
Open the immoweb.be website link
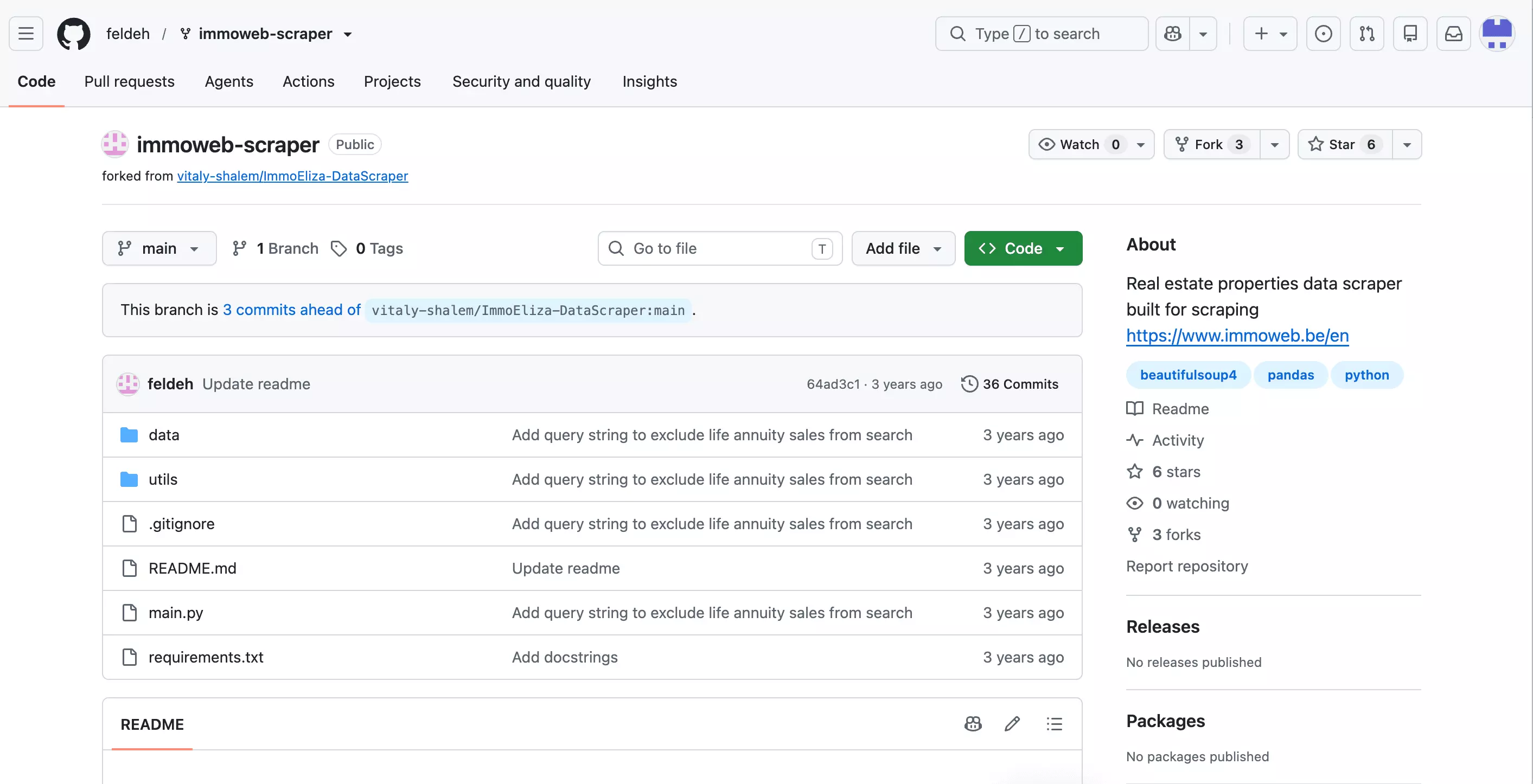1237,336
